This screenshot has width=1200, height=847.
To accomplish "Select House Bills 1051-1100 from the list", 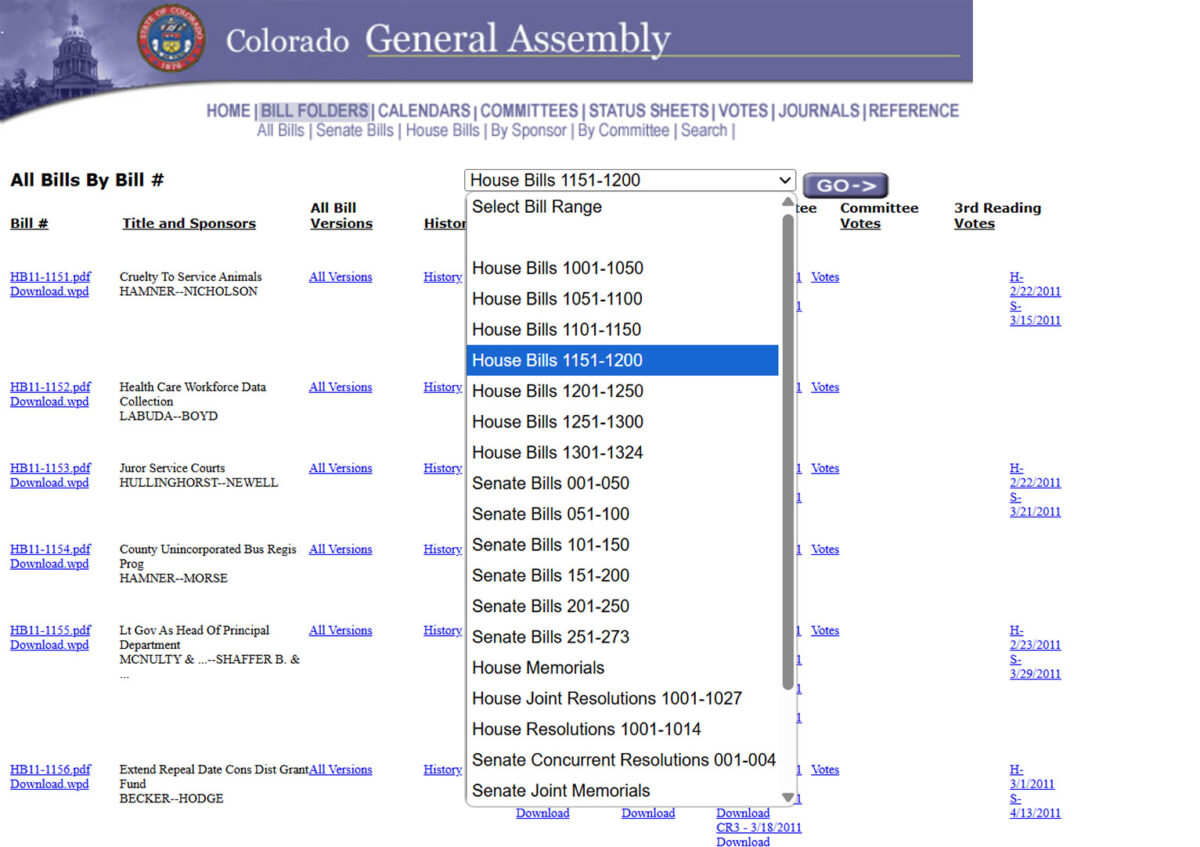I will click(622, 299).
